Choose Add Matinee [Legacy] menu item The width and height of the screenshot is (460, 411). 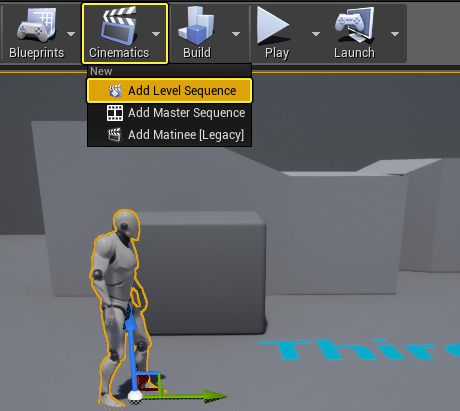click(169, 135)
